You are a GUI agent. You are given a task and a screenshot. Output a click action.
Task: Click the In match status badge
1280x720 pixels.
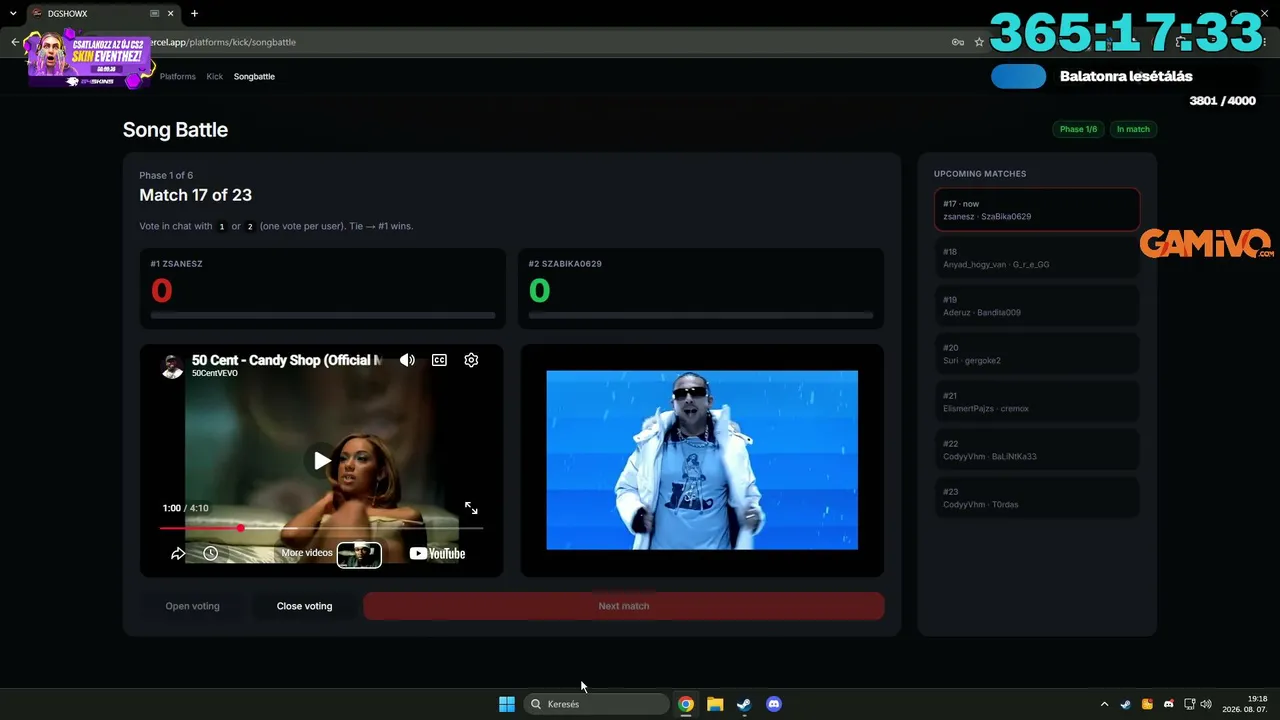tap(1133, 129)
